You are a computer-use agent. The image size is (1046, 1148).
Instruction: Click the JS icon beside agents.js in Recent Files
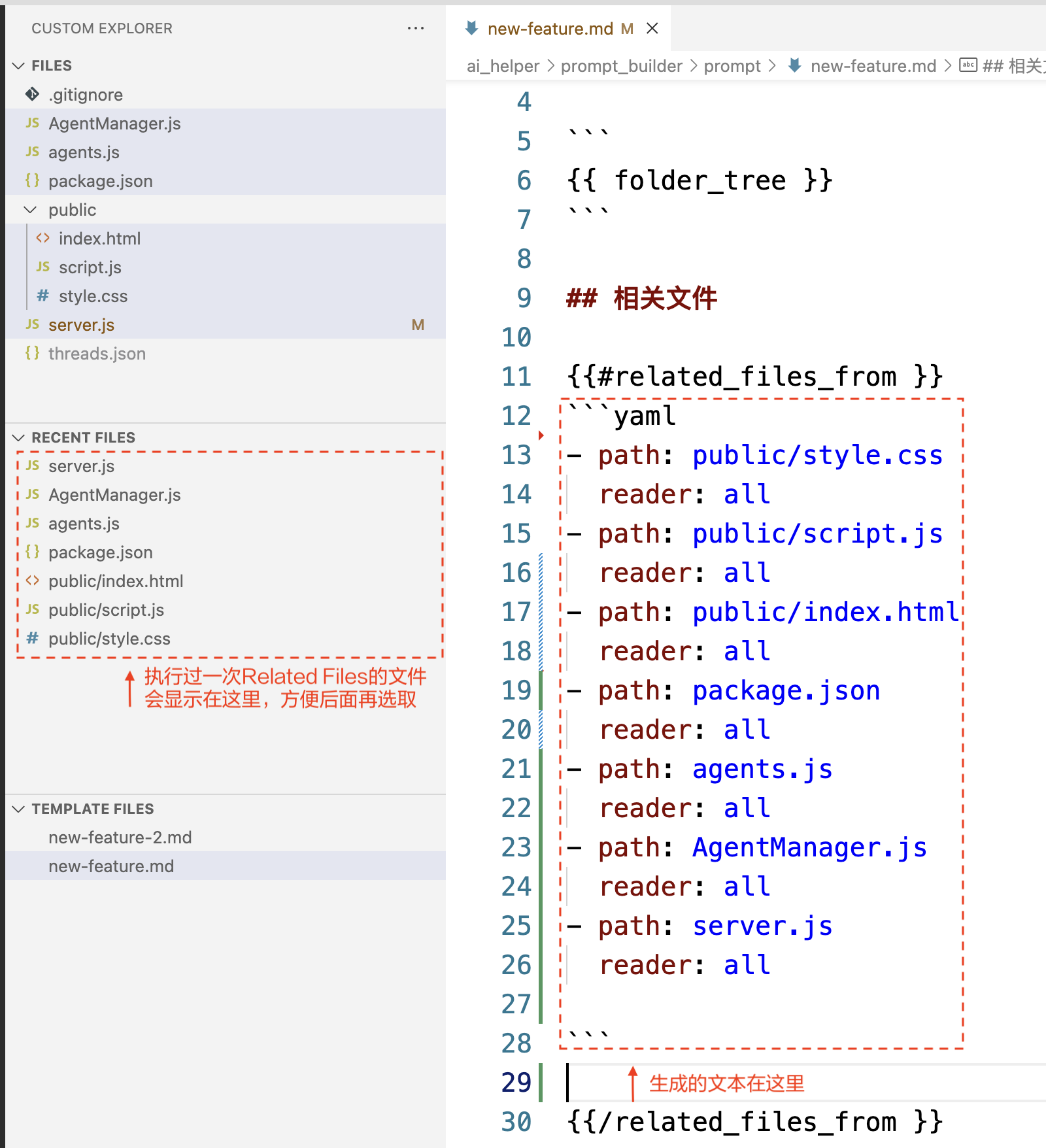pos(33,523)
